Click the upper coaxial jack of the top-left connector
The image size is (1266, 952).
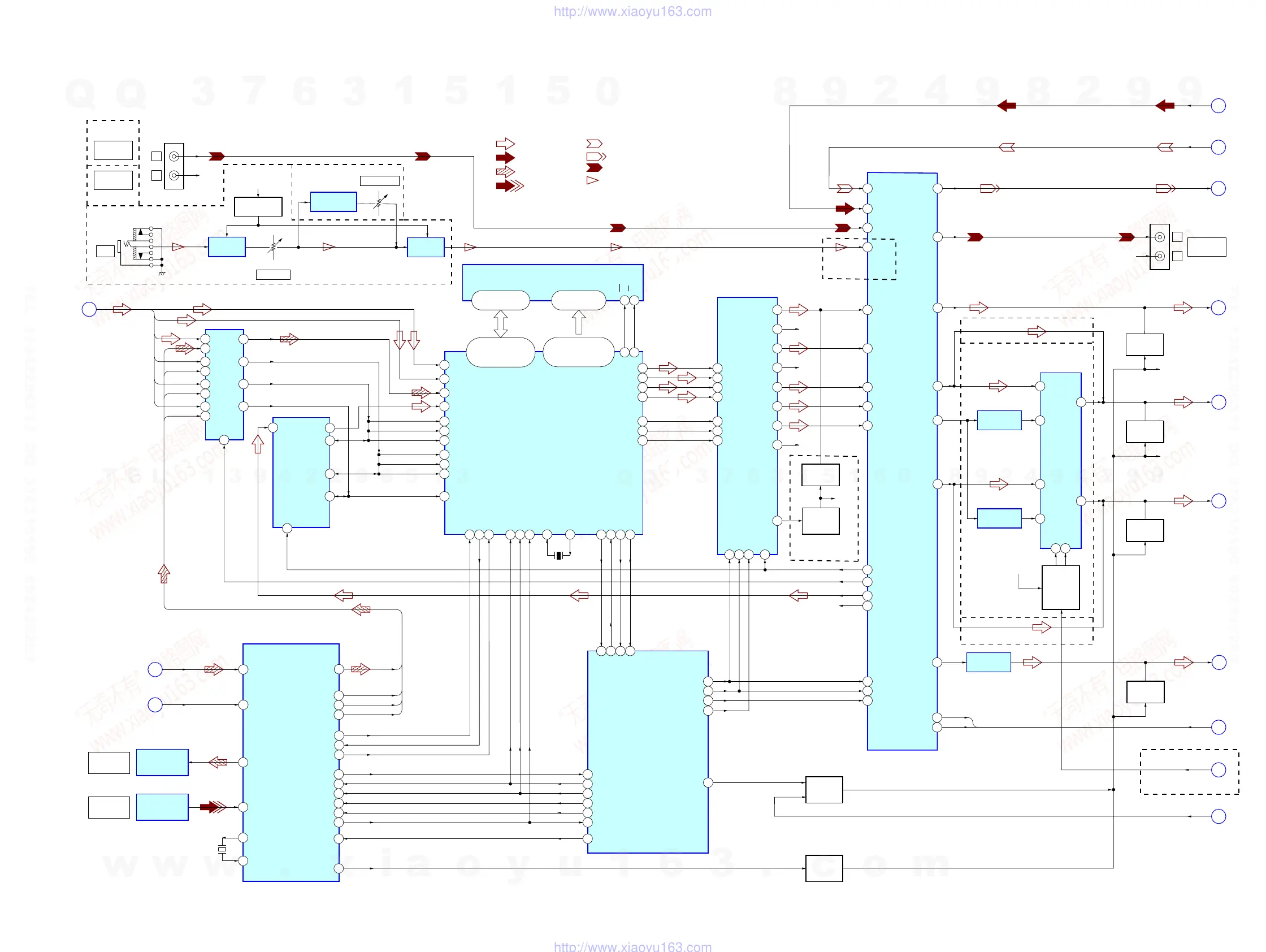click(x=174, y=156)
